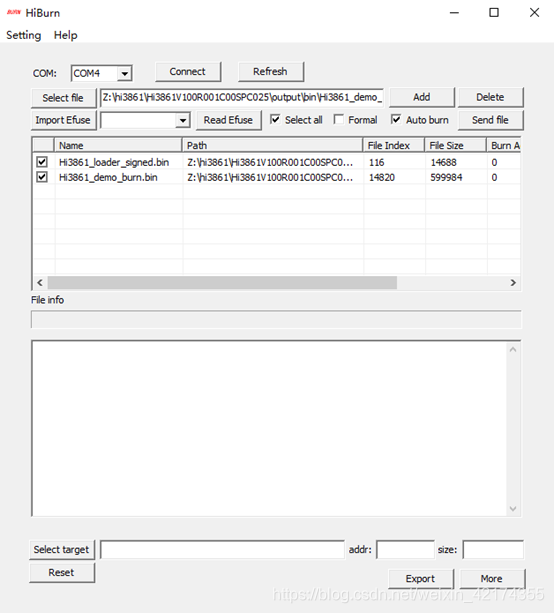Image resolution: width=554 pixels, height=613 pixels.
Task: Click the Select file button
Action: pos(63,98)
